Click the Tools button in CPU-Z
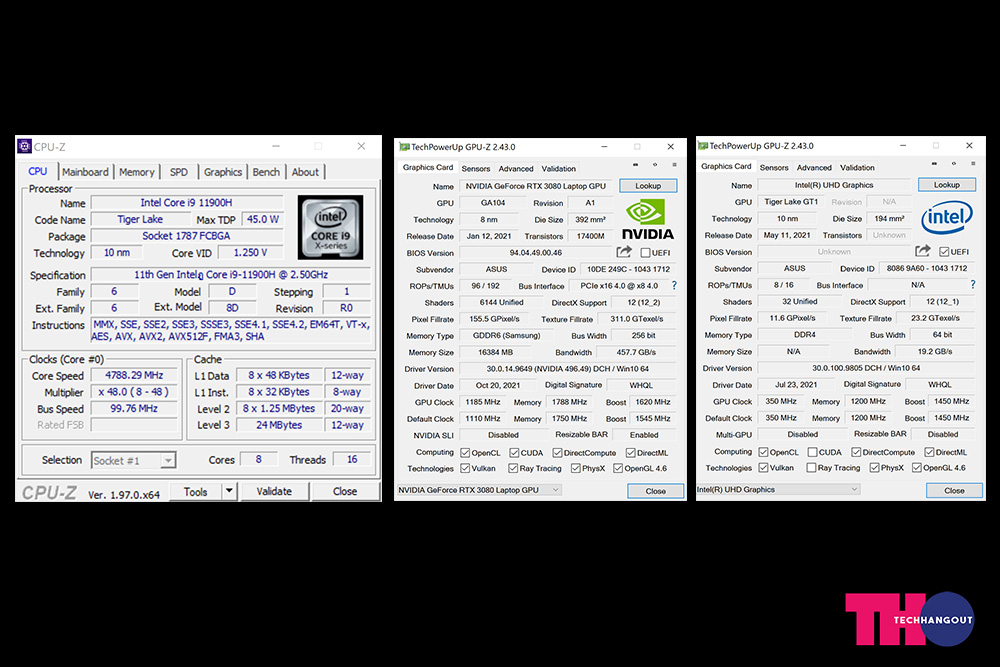This screenshot has height=667, width=1000. click(195, 492)
